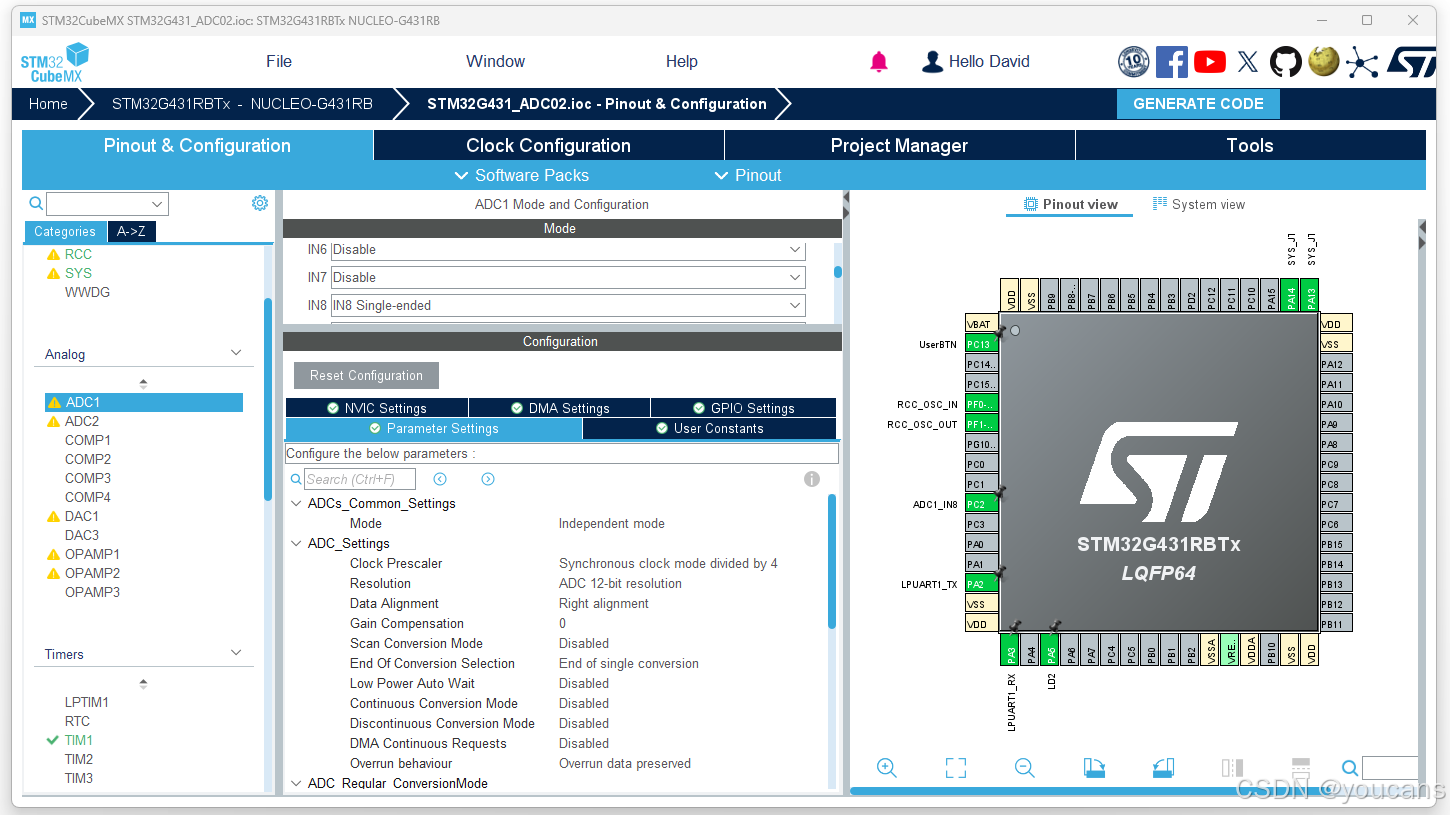This screenshot has width=1450, height=815.
Task: Switch to Project Manager tab
Action: pyautogui.click(x=899, y=146)
